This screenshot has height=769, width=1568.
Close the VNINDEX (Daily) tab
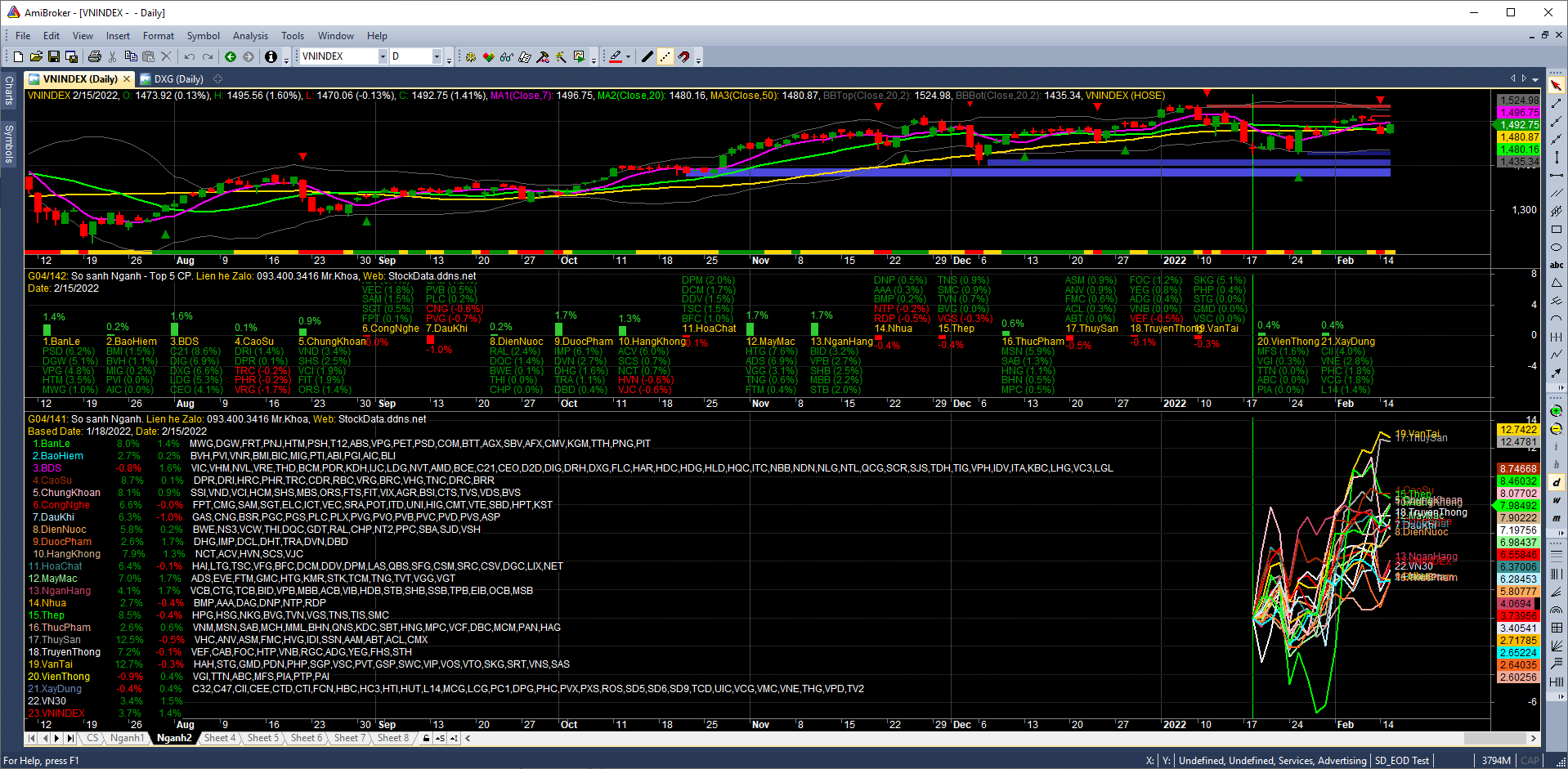coord(127,79)
